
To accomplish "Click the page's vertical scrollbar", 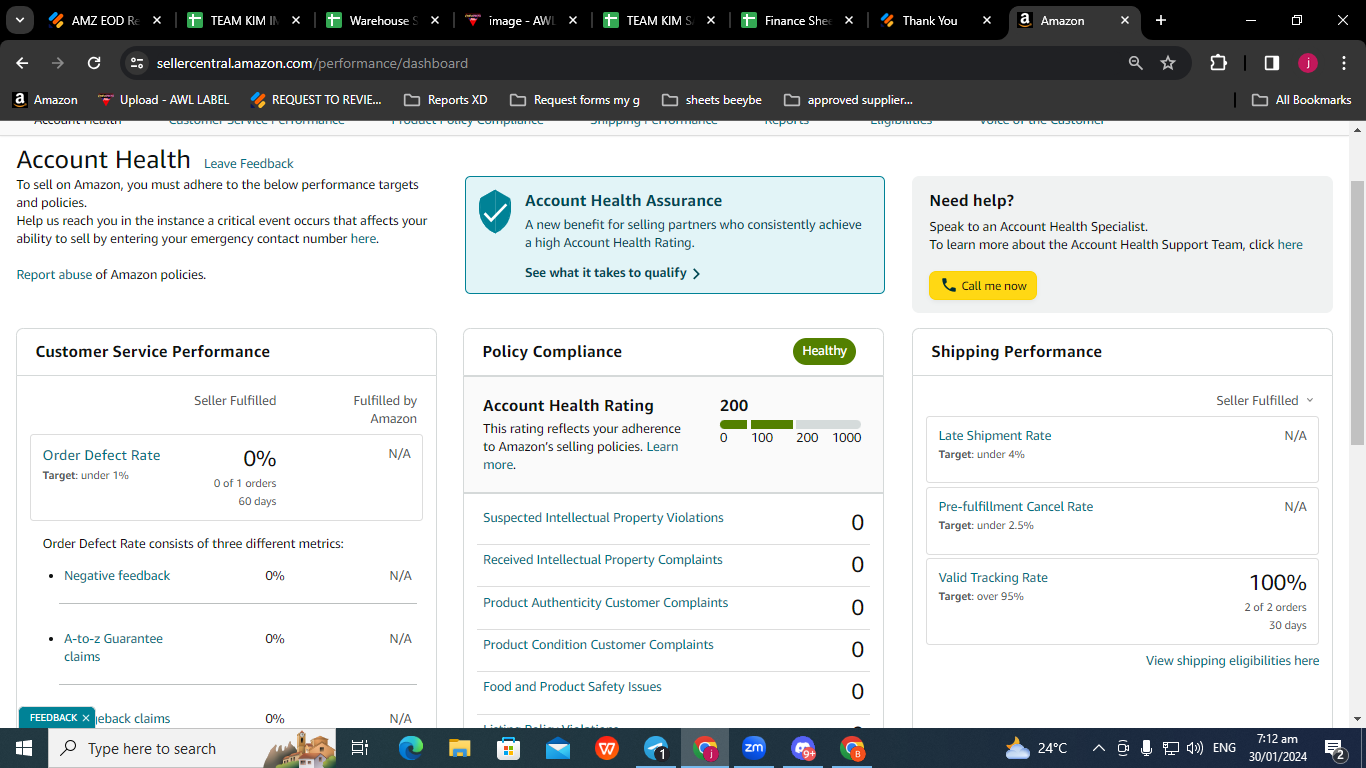I will (x=1357, y=313).
